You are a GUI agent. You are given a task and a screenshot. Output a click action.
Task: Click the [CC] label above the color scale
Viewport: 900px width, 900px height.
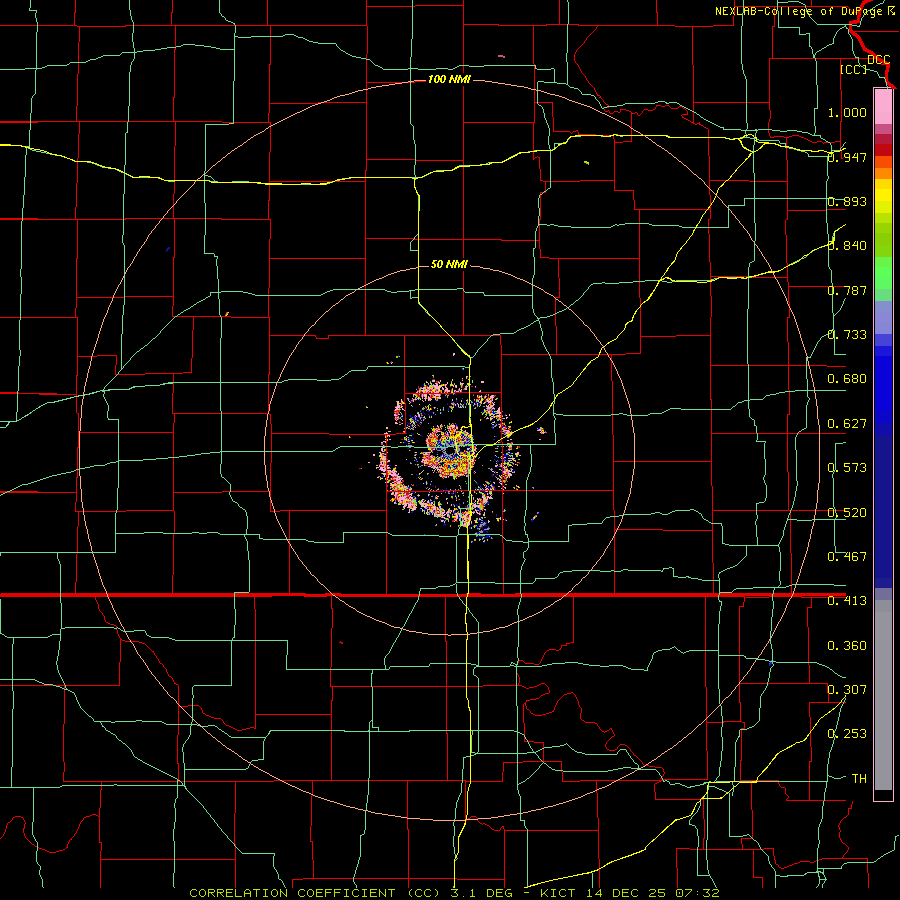pos(853,69)
